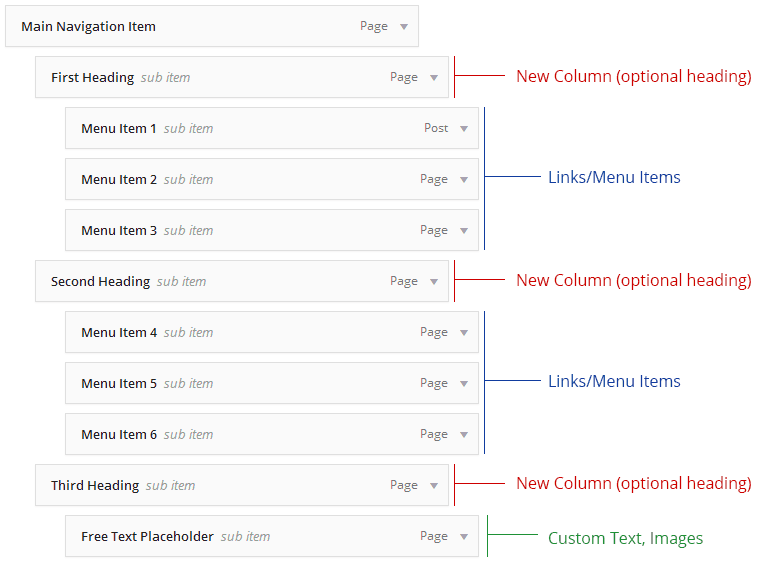
Task: Open Menu Item 1 settings arrow
Action: click(464, 129)
